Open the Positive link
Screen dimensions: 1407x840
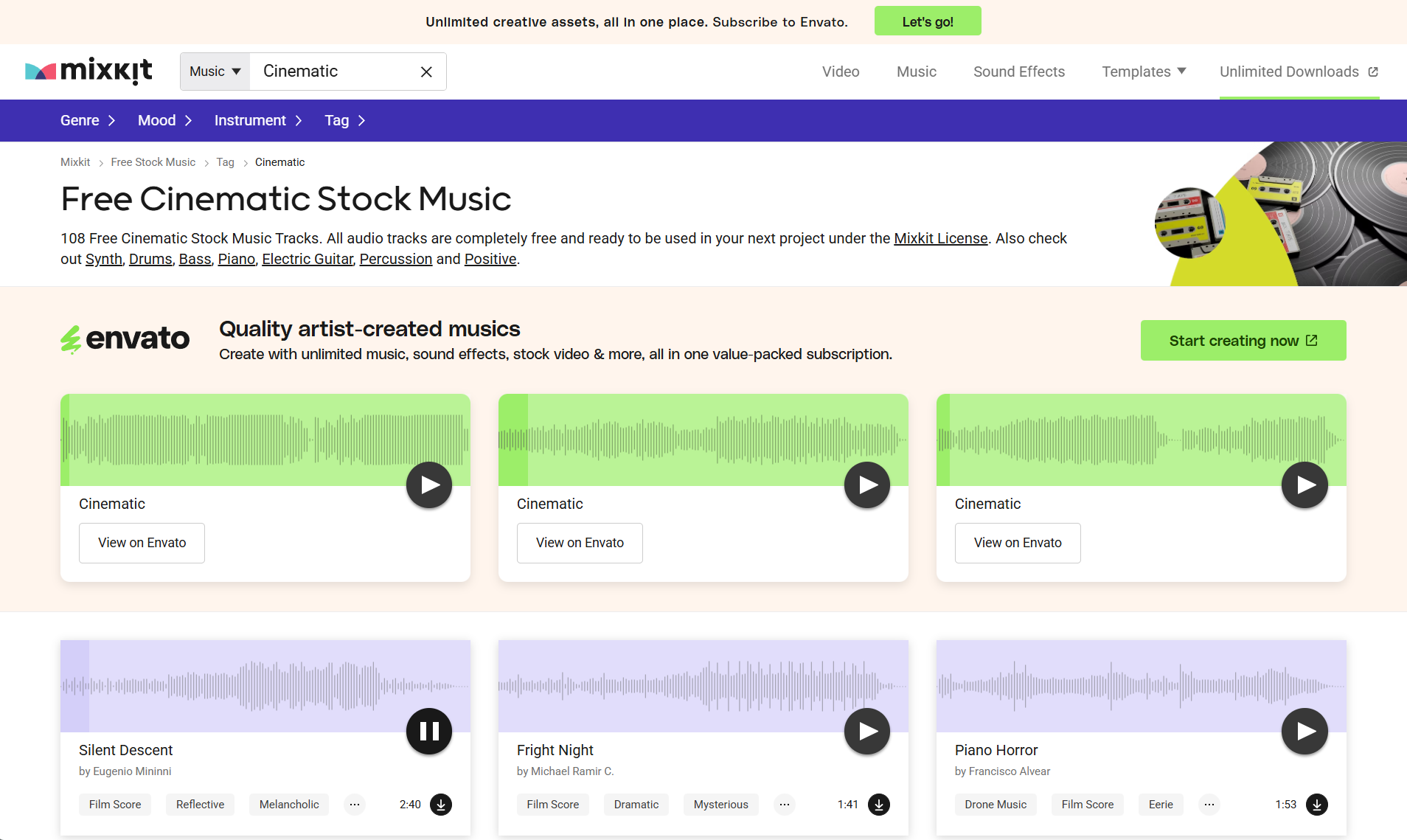point(490,259)
